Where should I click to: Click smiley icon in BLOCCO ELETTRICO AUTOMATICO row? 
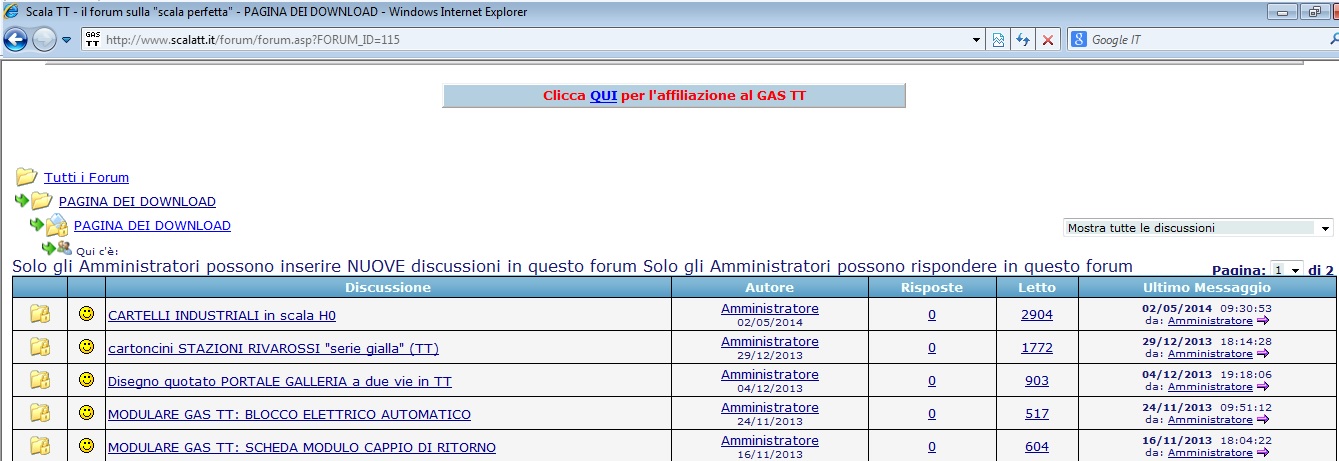coord(86,413)
